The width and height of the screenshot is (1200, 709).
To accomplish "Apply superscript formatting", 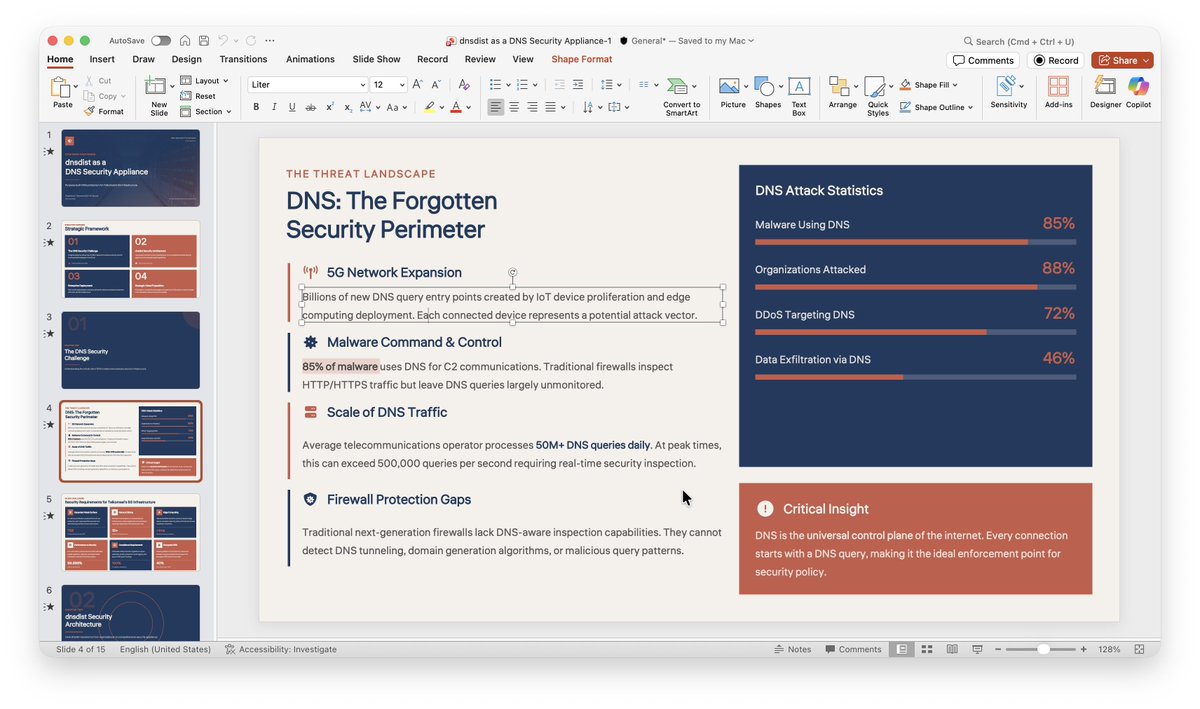I will pos(329,107).
